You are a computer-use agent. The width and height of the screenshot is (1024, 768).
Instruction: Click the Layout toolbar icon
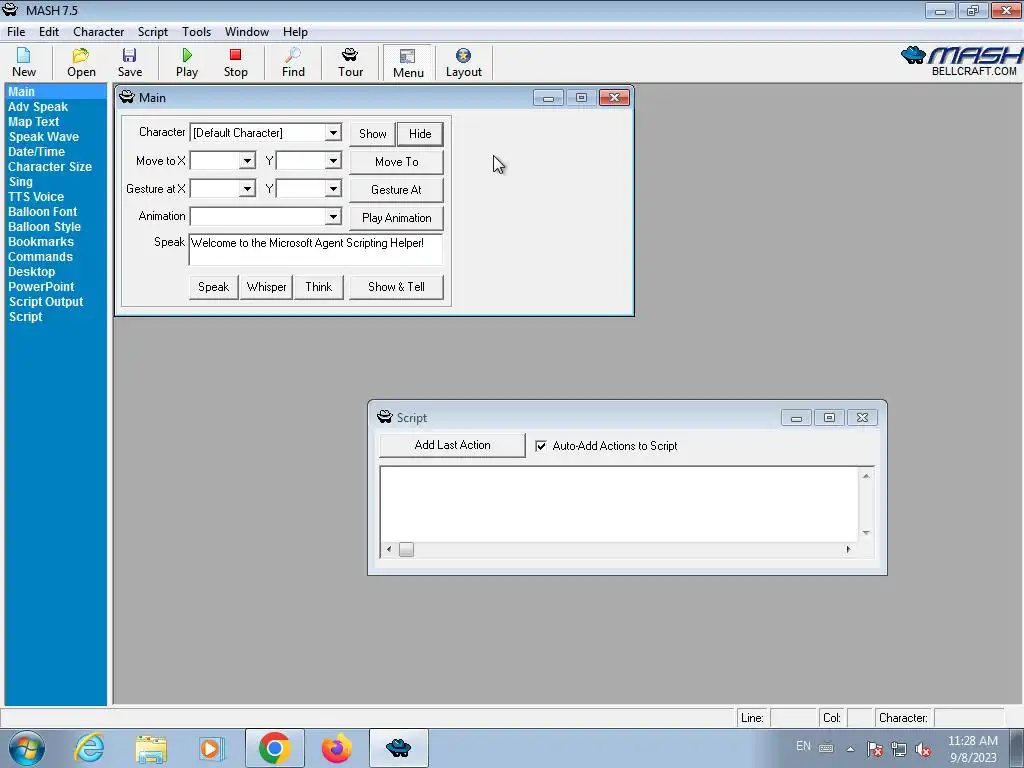464,63
